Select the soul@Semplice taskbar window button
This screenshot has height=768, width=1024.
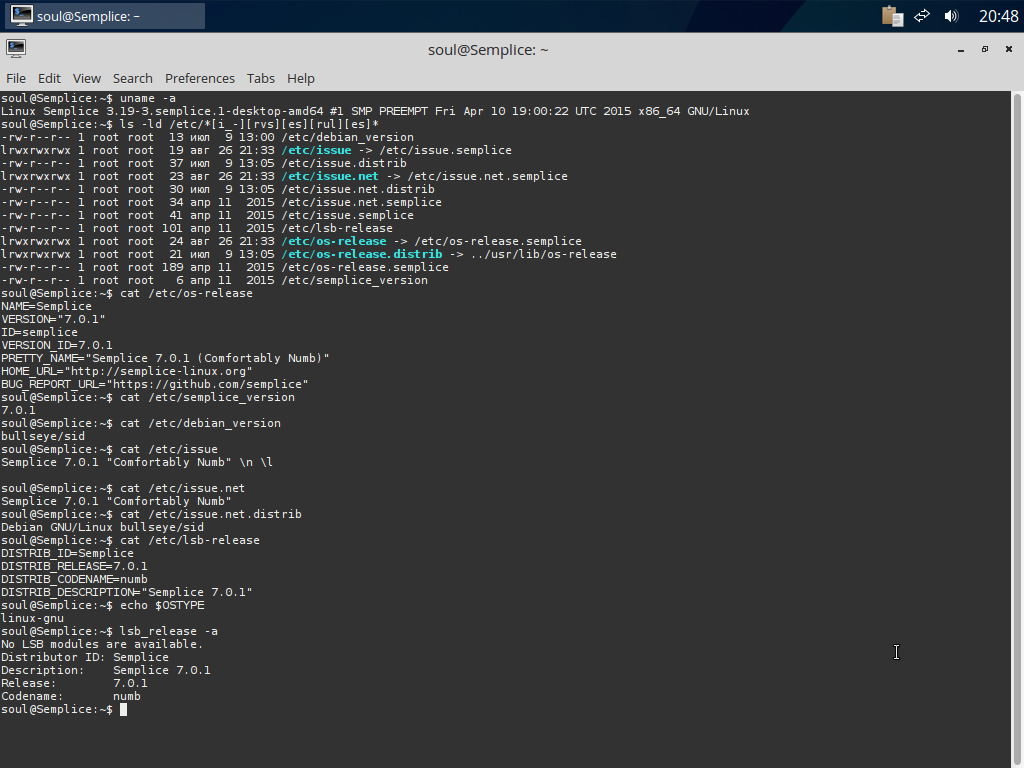[105, 16]
